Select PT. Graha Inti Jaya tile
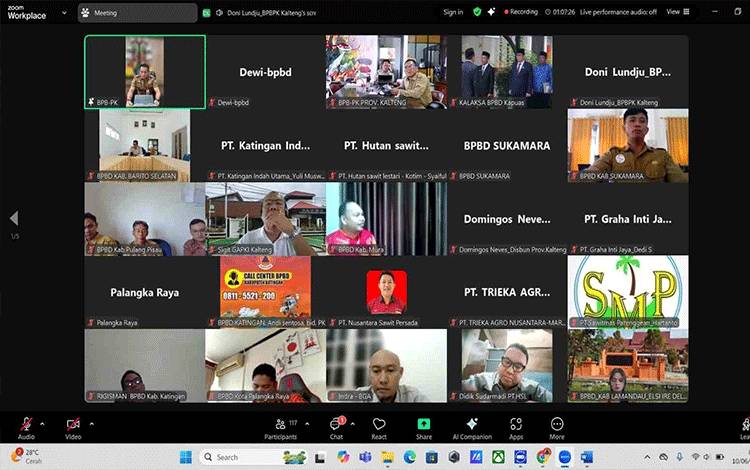This screenshot has width=750, height=470. (628, 219)
